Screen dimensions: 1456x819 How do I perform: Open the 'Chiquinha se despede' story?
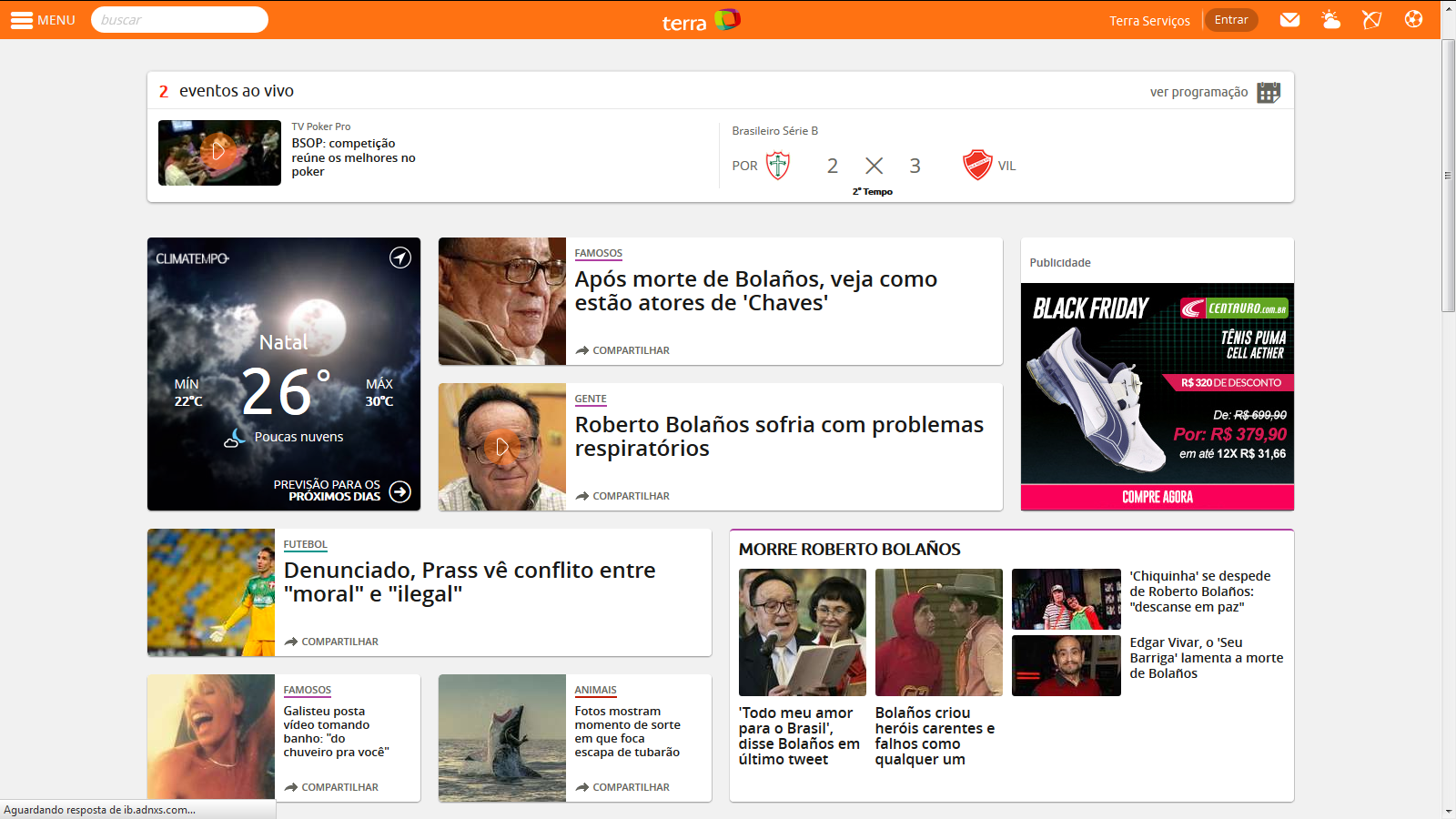pyautogui.click(x=1200, y=591)
